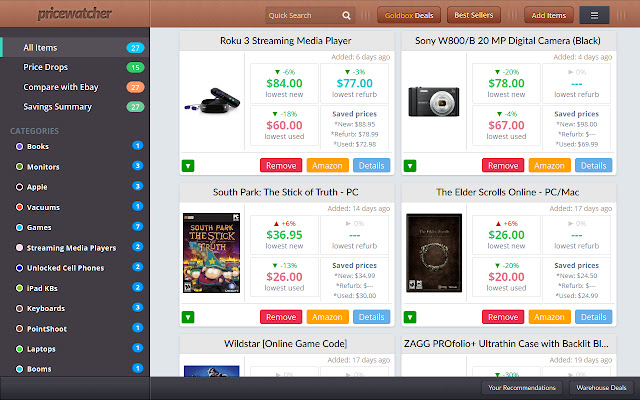View Details for Sony W800/B camera
The image size is (640, 400).
click(593, 165)
